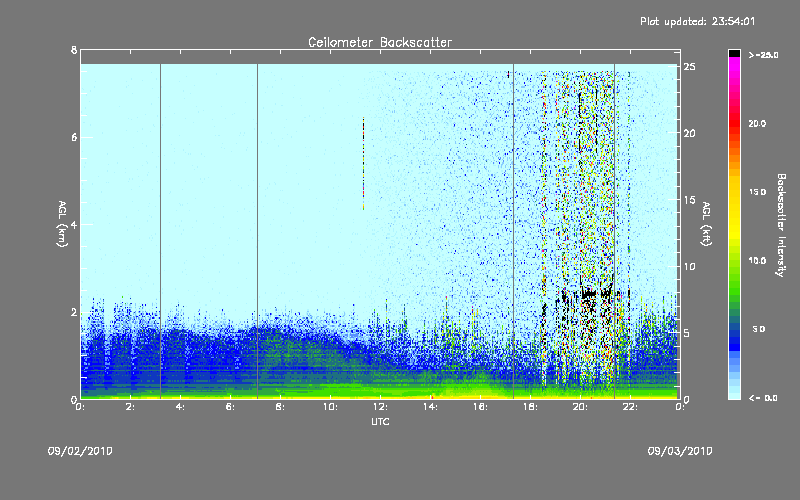Image resolution: width=800 pixels, height=500 pixels.
Task: Click the '8' km tick on left axis
Action: pos(74,50)
